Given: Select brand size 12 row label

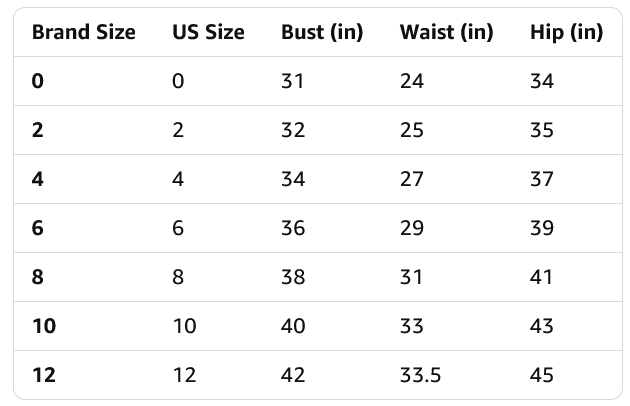Looking at the screenshot, I should click(x=44, y=375).
